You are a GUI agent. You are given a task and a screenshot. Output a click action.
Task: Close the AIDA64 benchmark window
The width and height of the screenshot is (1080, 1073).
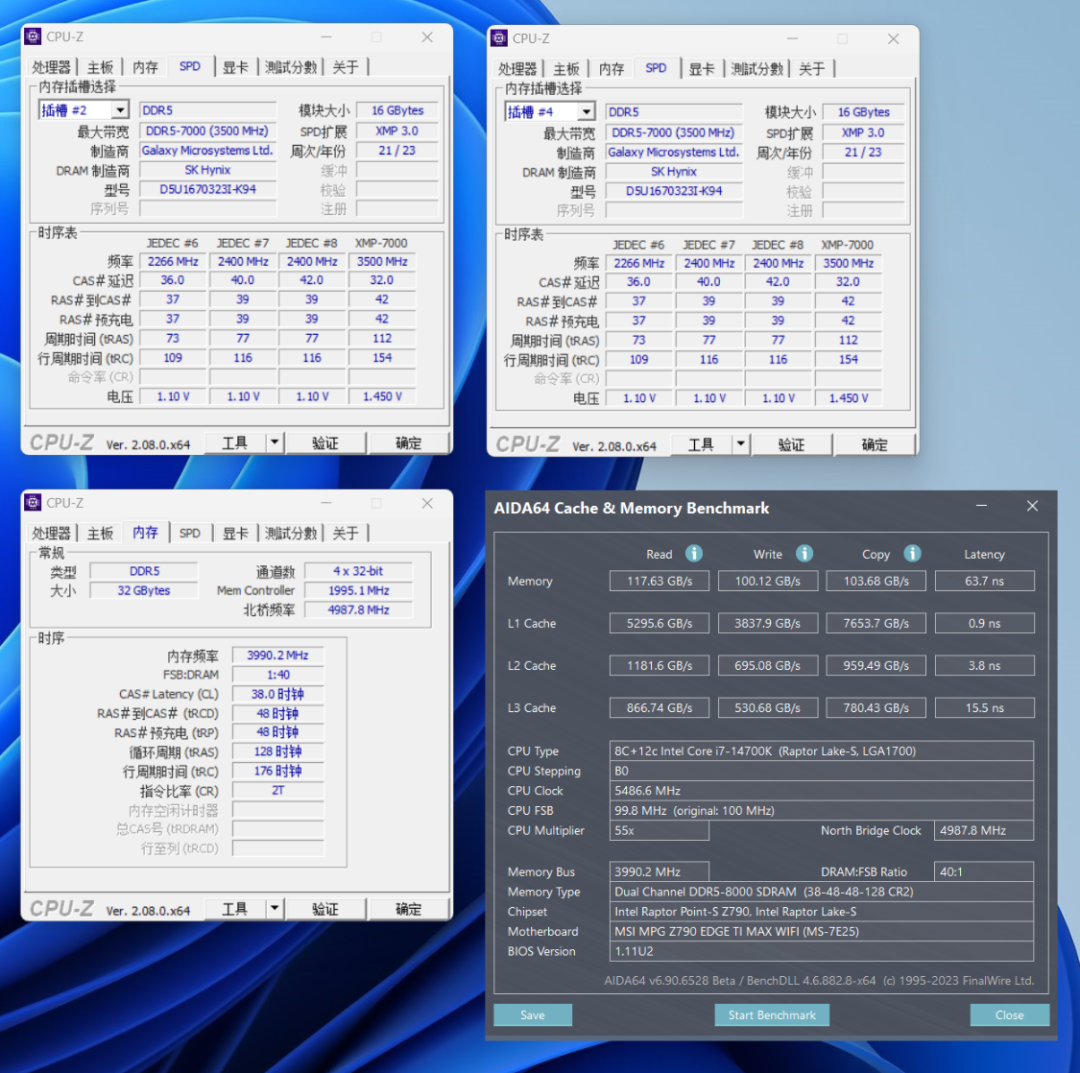[x=1032, y=506]
